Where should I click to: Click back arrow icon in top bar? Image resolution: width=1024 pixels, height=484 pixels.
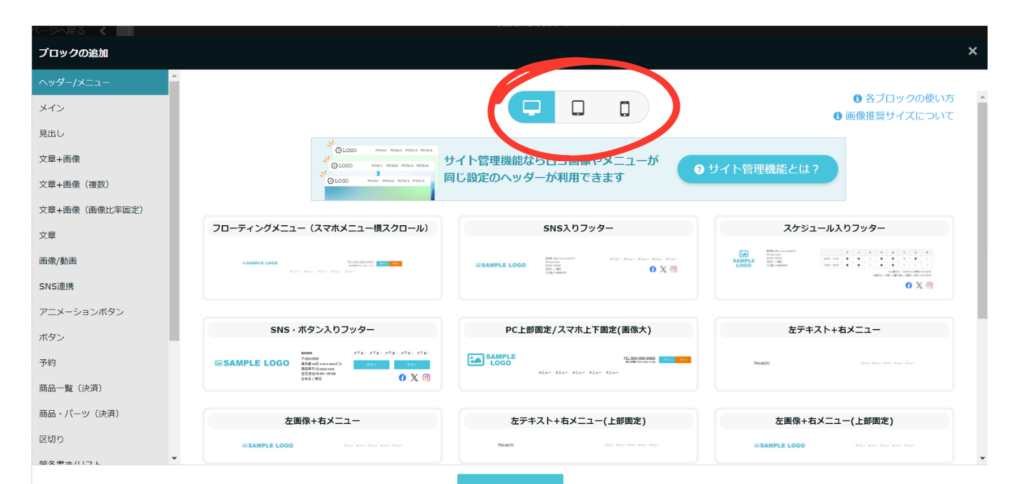pos(103,31)
